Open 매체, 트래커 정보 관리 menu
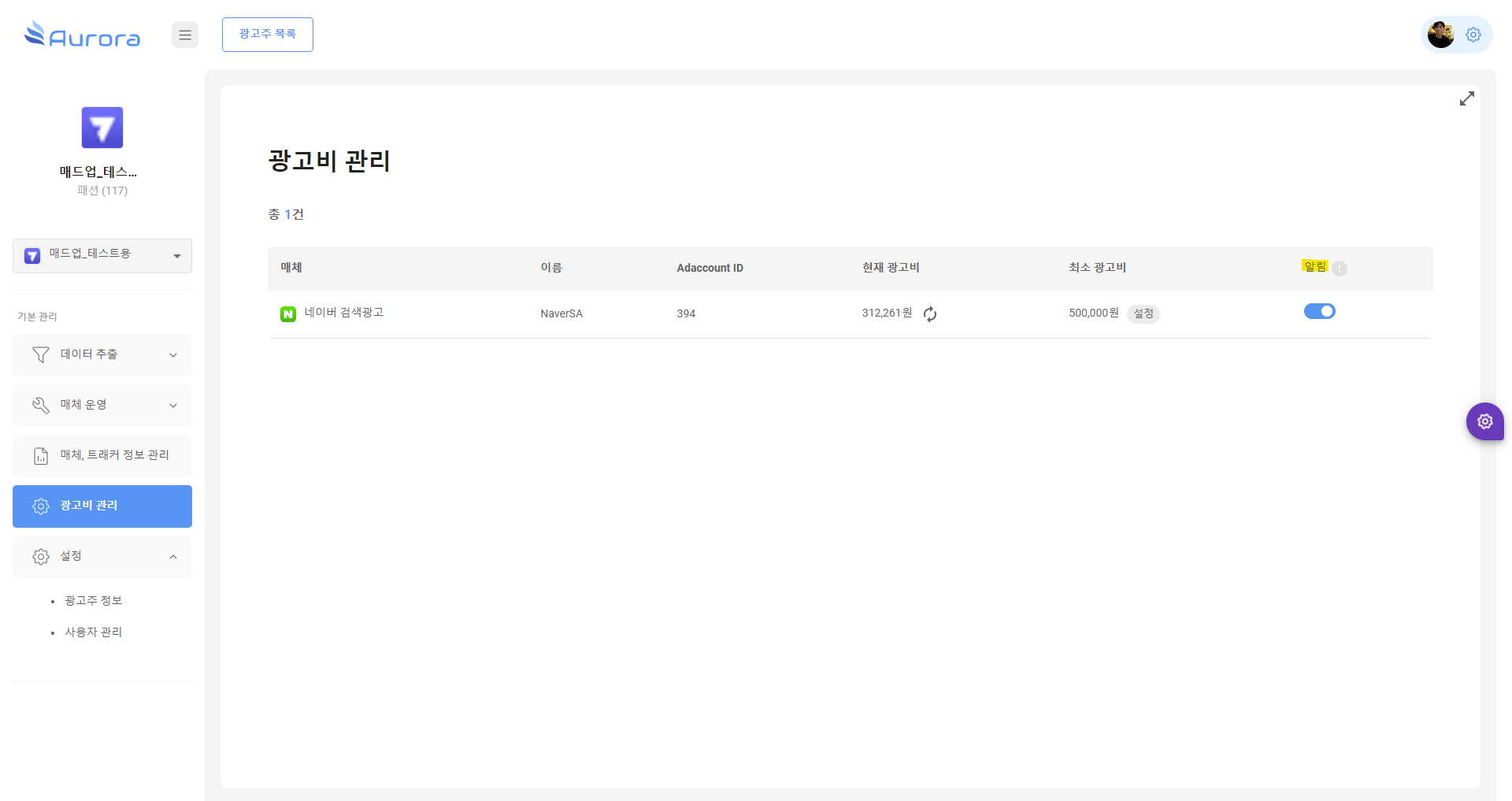The width and height of the screenshot is (1512, 801). (102, 455)
